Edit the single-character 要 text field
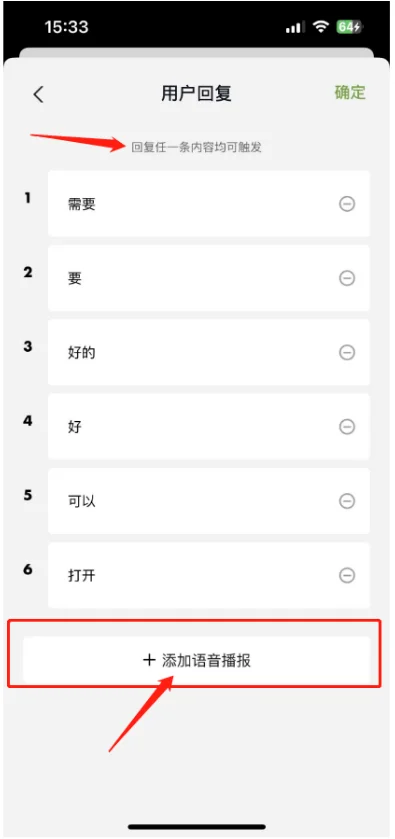395x839 pixels. [x=209, y=278]
